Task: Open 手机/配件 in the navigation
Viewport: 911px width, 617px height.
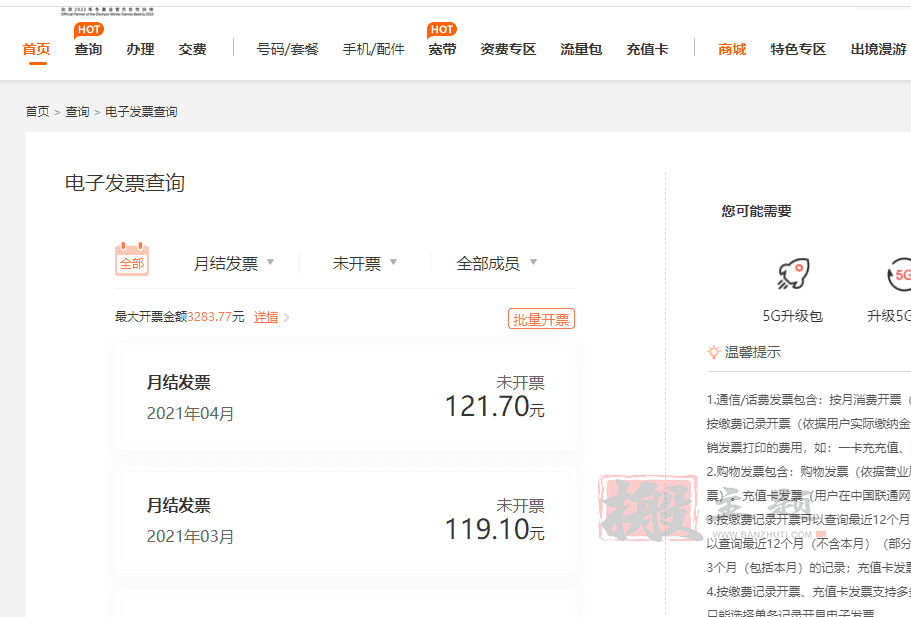Action: point(374,49)
